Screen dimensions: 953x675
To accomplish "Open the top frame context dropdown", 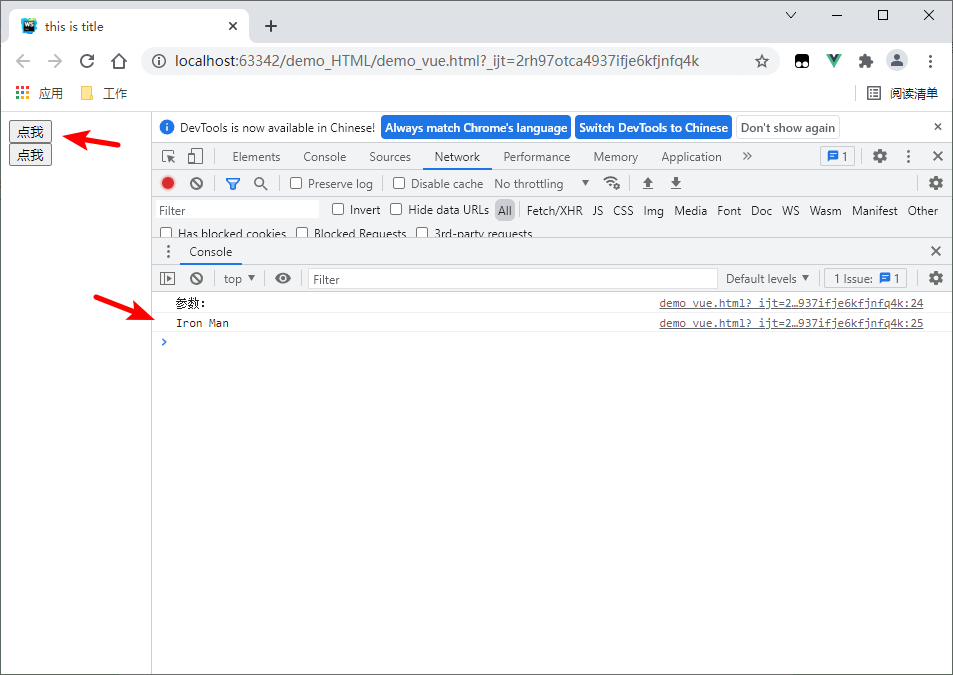I will point(238,278).
